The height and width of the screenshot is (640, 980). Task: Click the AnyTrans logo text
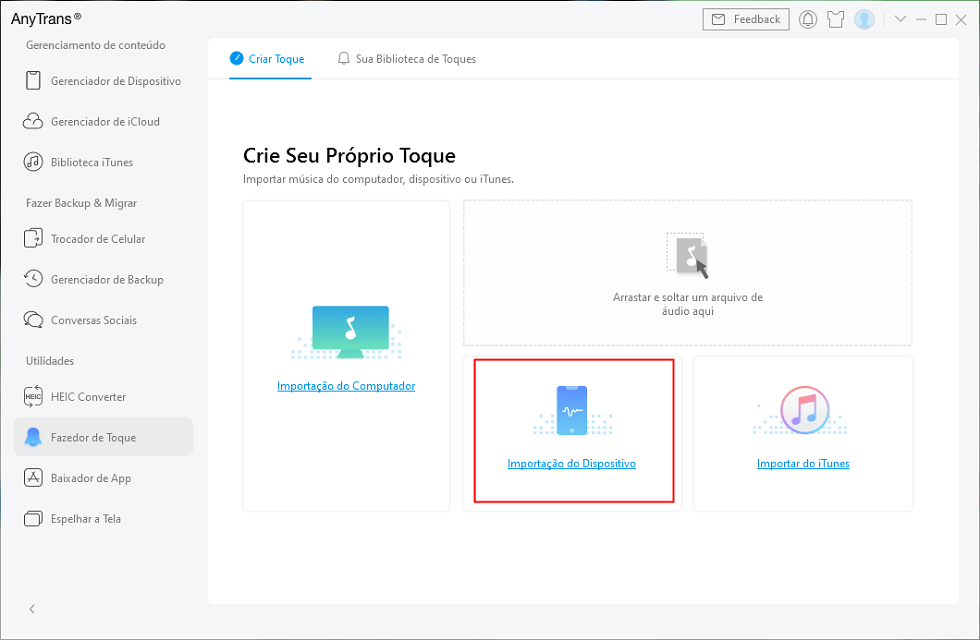[x=46, y=19]
